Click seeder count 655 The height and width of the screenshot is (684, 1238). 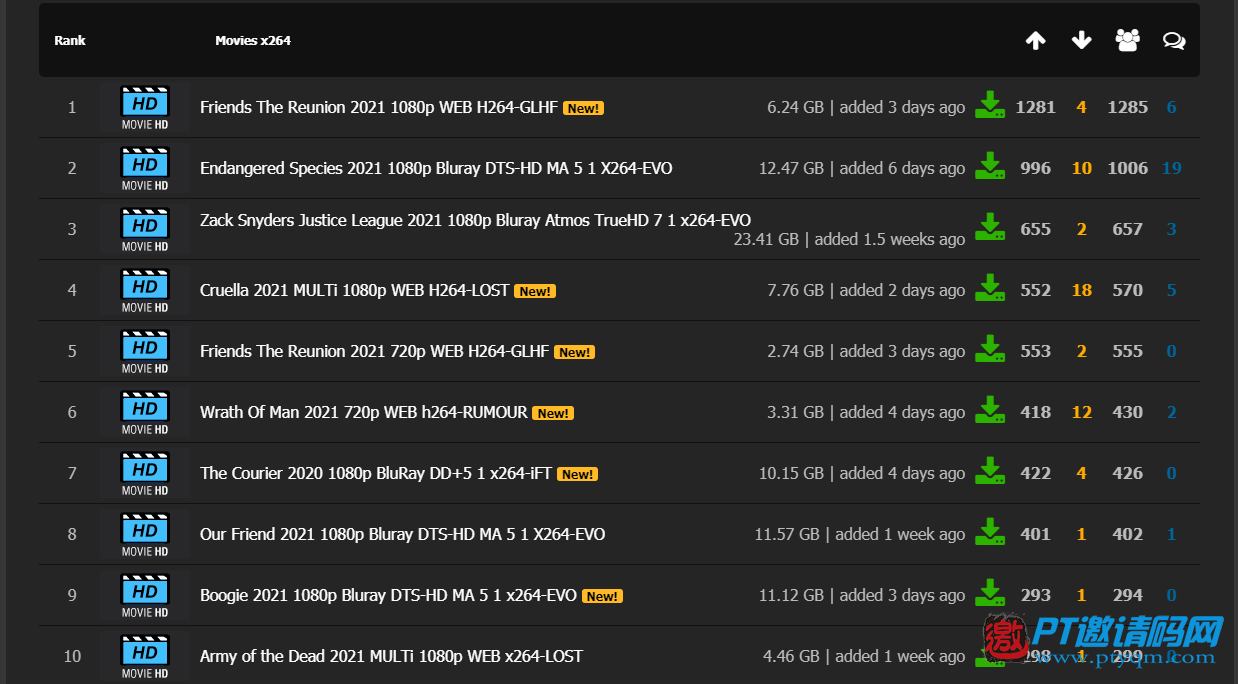(x=1035, y=229)
